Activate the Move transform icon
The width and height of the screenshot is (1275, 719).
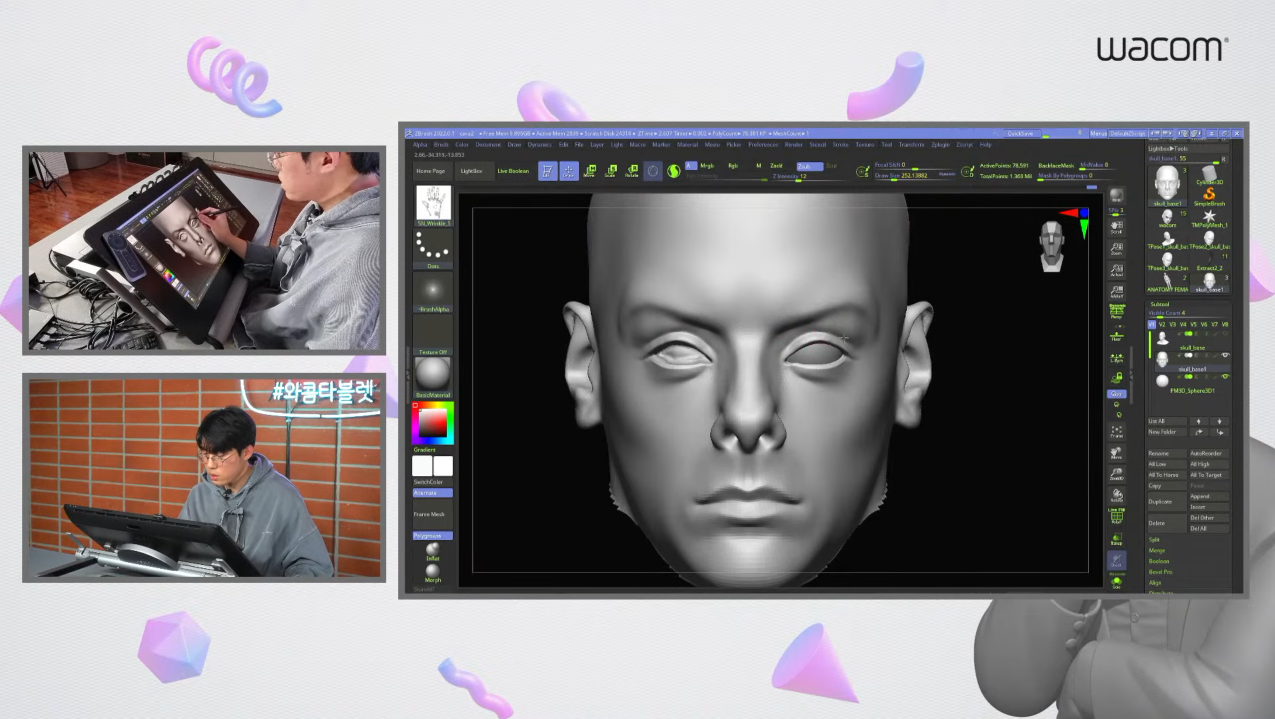(589, 171)
